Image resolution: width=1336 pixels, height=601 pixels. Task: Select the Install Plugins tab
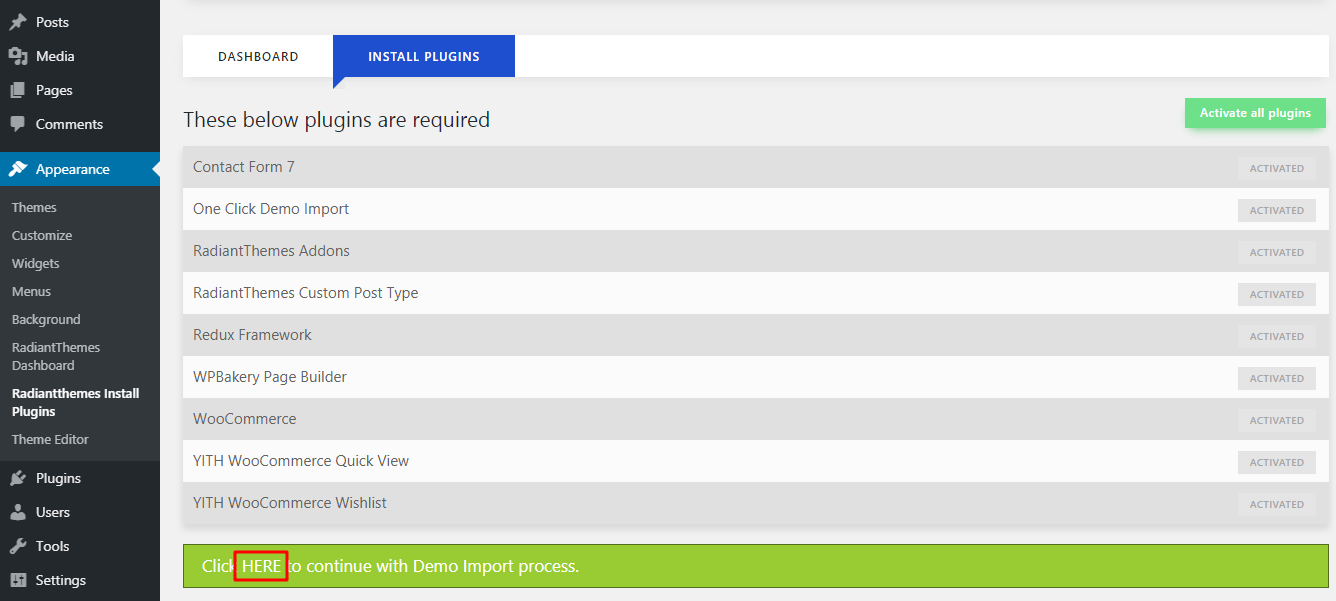click(424, 57)
